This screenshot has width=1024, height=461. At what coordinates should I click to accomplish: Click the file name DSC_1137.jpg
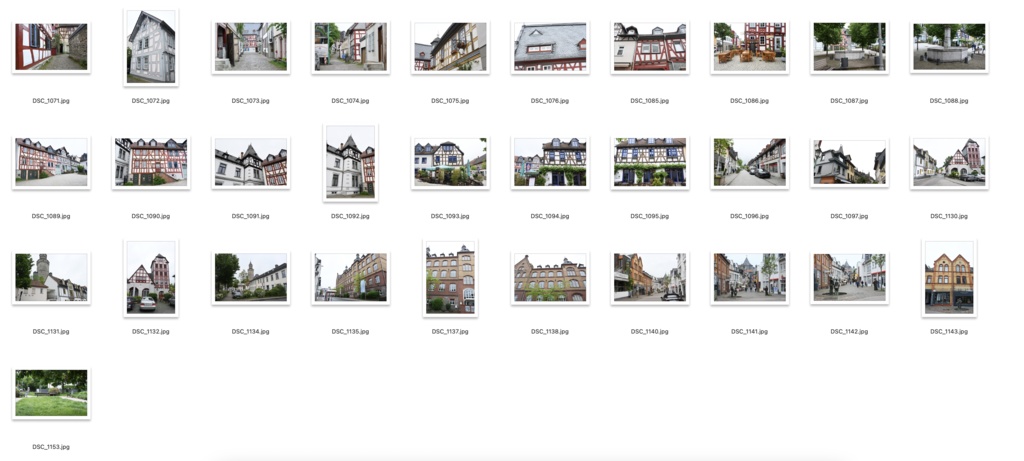(x=450, y=332)
